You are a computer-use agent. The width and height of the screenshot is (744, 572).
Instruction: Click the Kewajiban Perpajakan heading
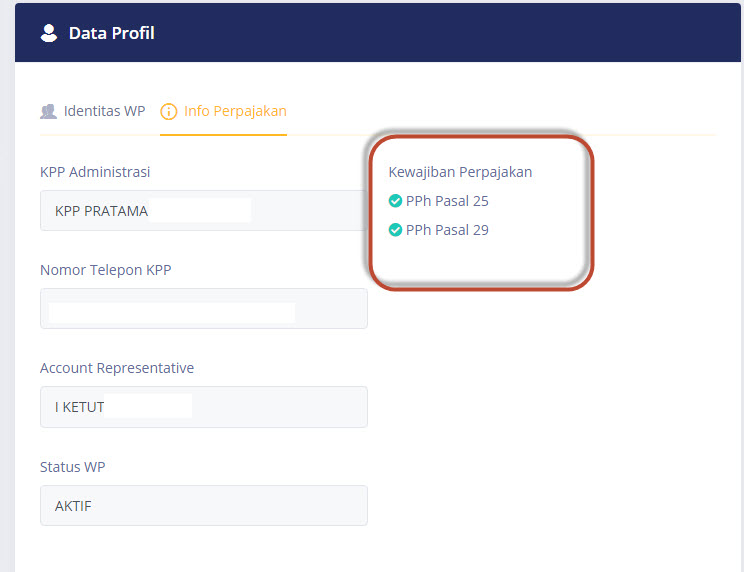(x=460, y=172)
